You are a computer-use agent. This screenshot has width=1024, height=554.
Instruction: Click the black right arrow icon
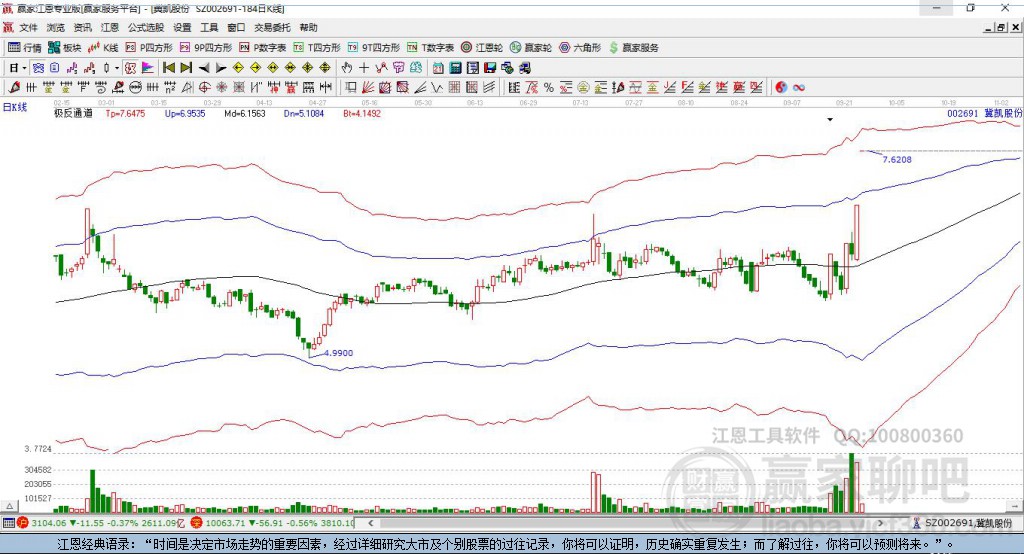(x=221, y=68)
